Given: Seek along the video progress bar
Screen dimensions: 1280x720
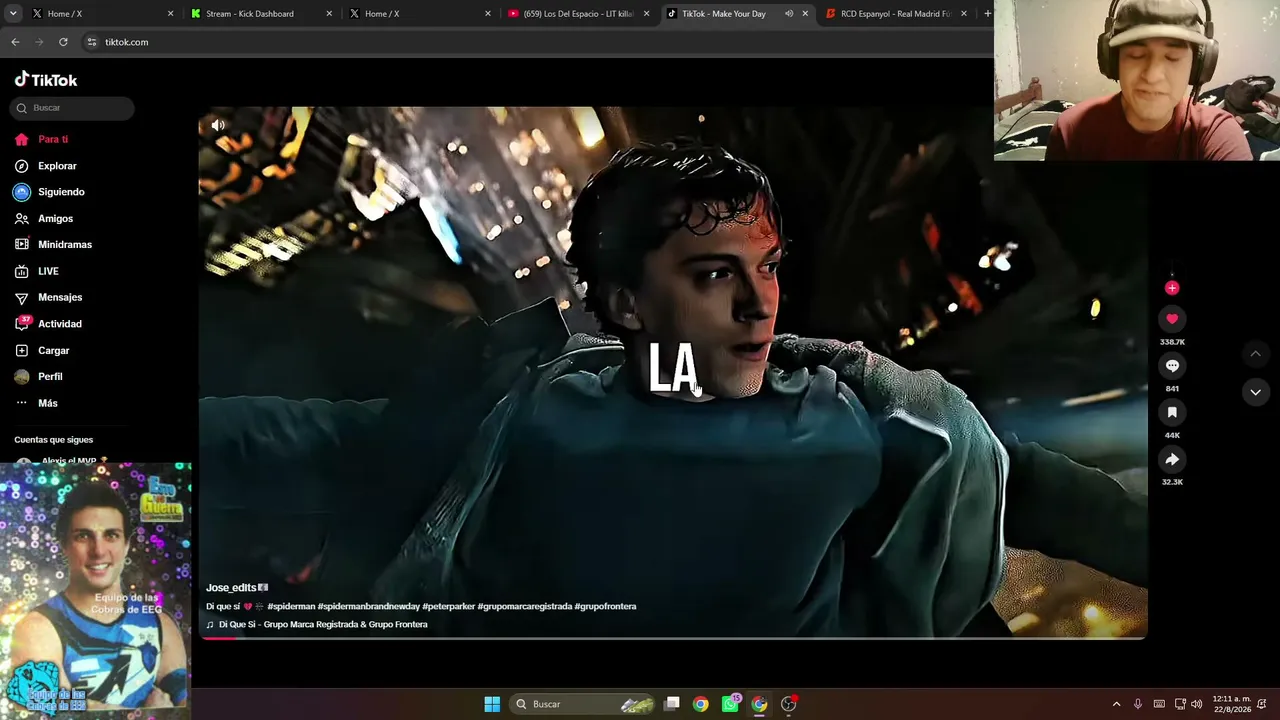Looking at the screenshot, I should coord(673,637).
